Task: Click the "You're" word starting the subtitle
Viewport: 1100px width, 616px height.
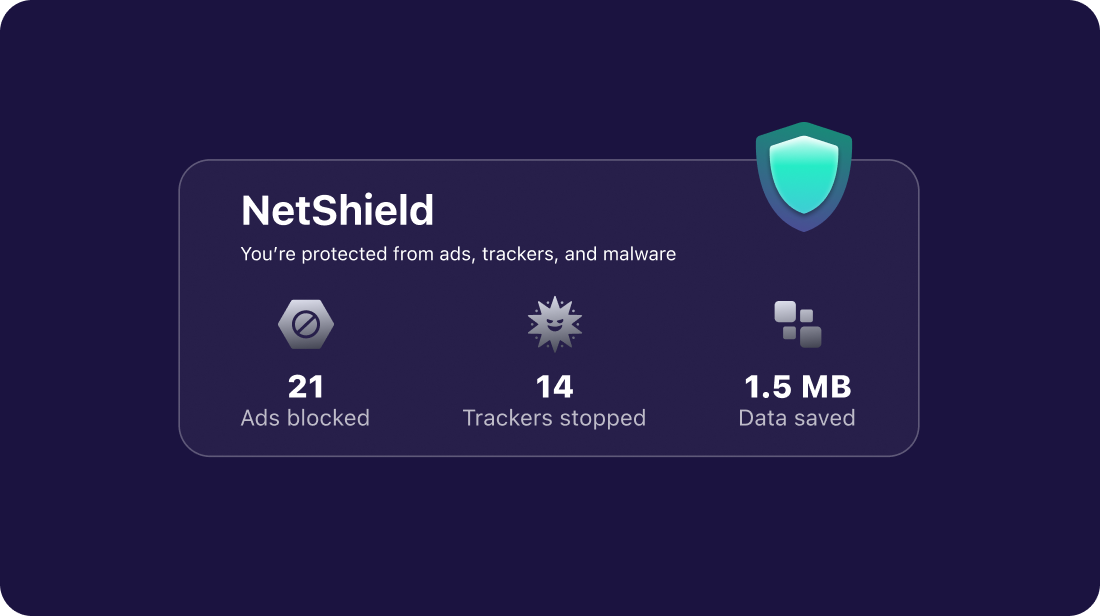Action: pos(265,254)
